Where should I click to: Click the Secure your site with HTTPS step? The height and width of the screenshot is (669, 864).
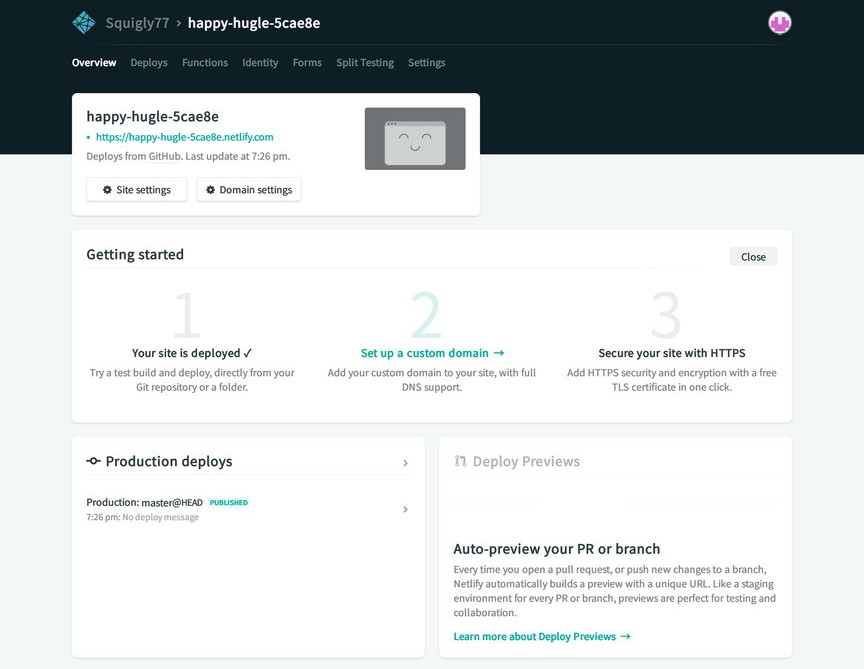671,353
